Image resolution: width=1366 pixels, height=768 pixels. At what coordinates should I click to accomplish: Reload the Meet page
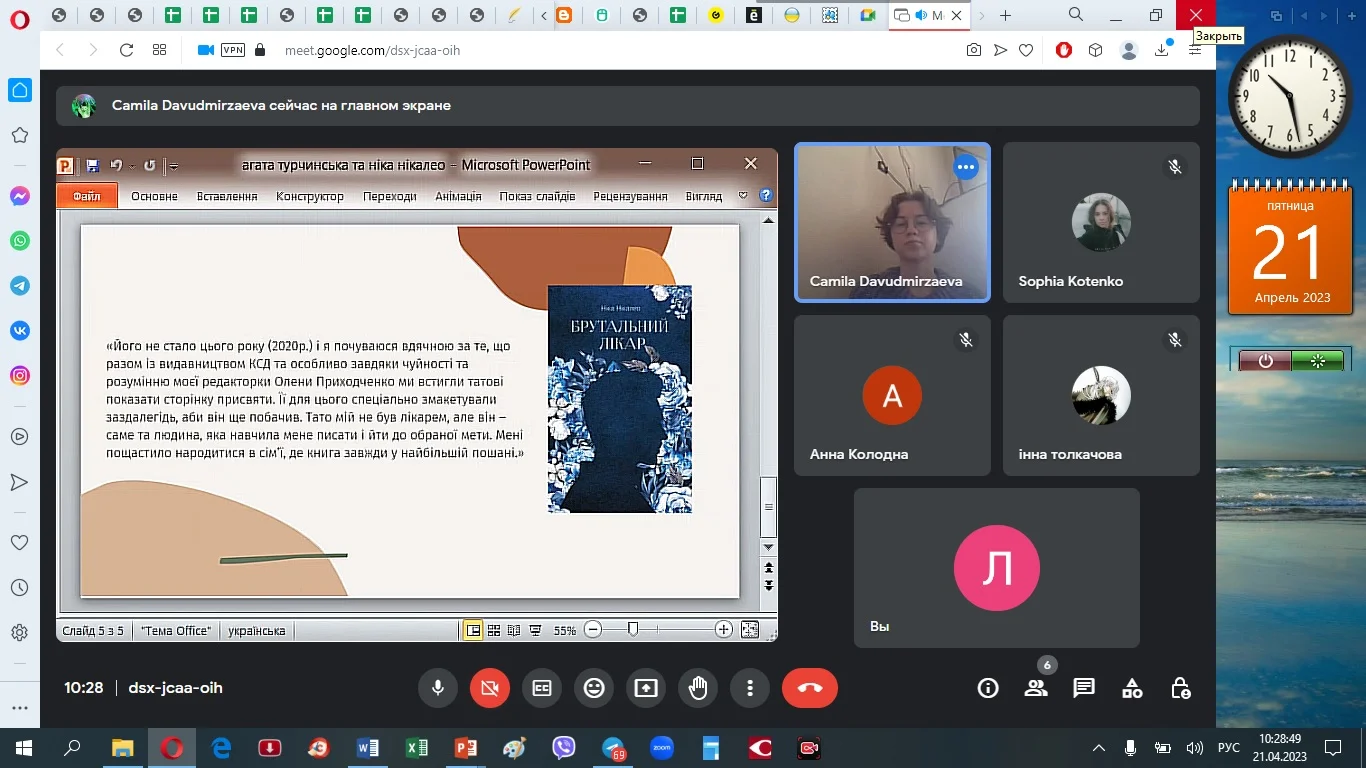click(x=126, y=50)
